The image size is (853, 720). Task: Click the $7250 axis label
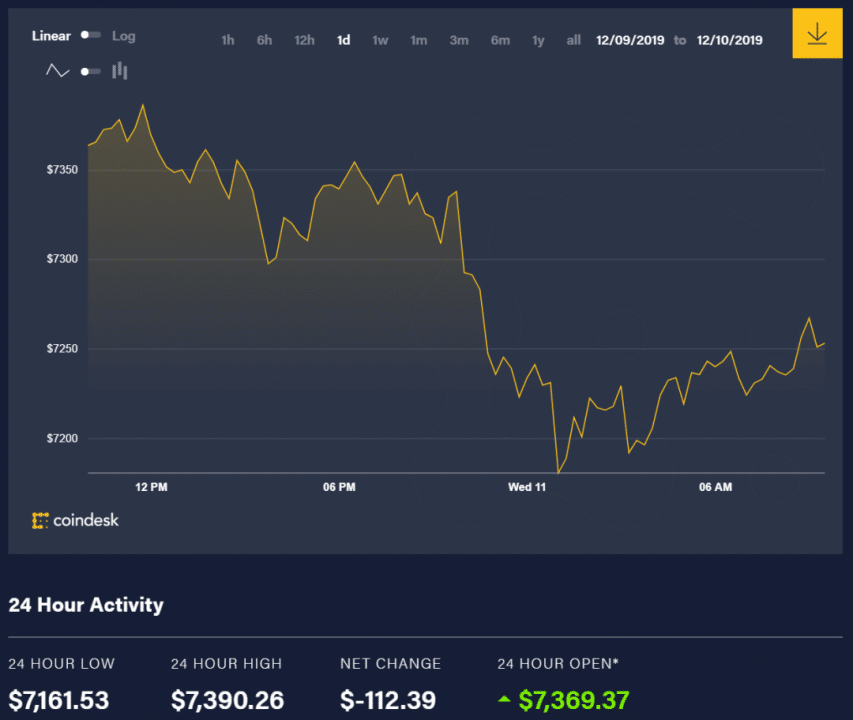point(62,349)
